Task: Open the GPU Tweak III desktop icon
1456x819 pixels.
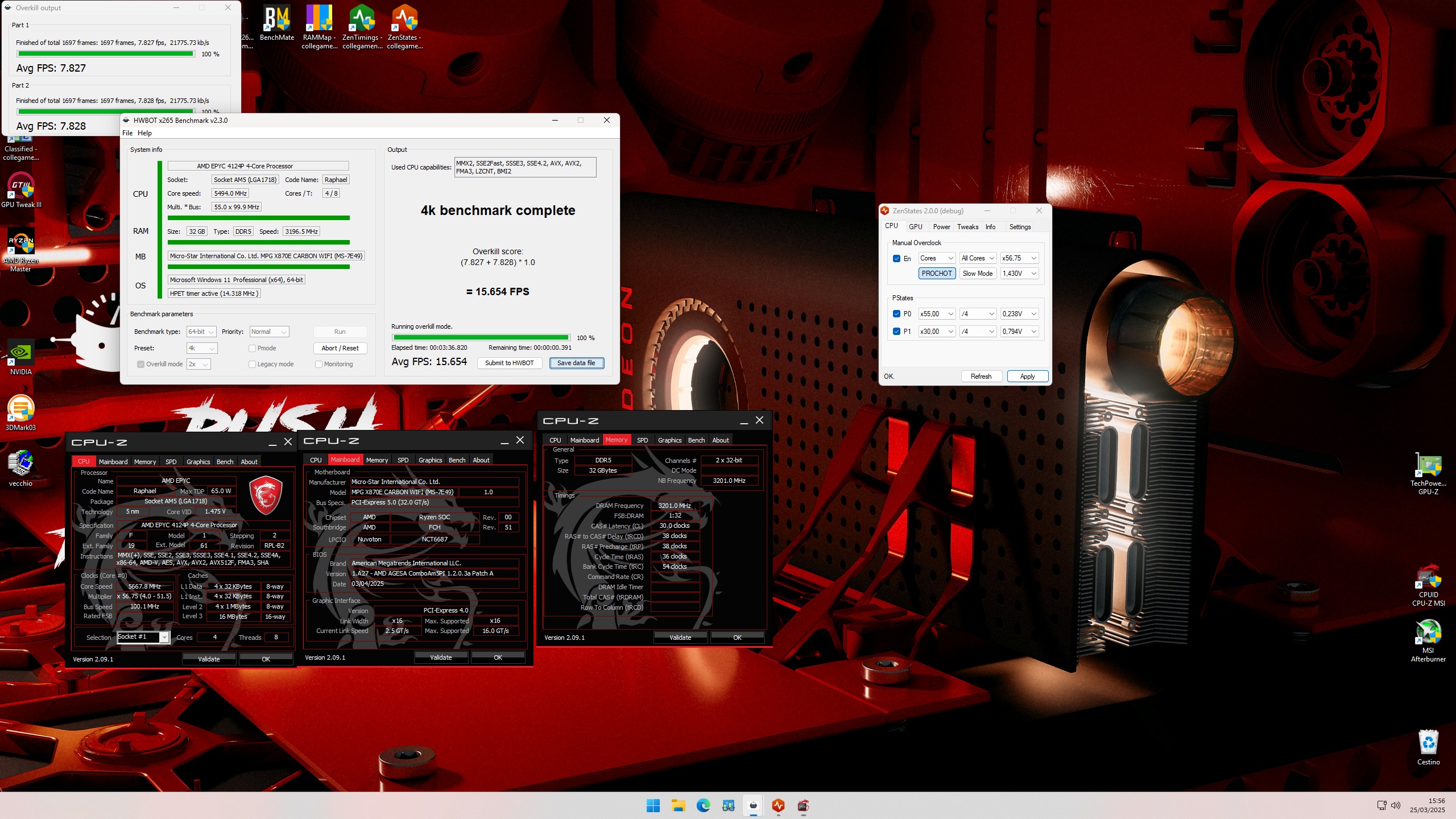Action: (21, 191)
